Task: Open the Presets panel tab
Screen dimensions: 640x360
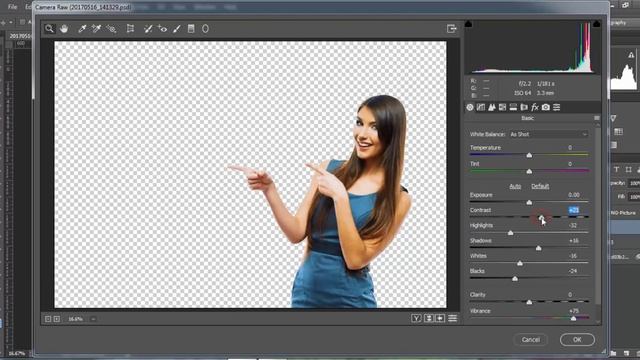Action: tap(556, 107)
